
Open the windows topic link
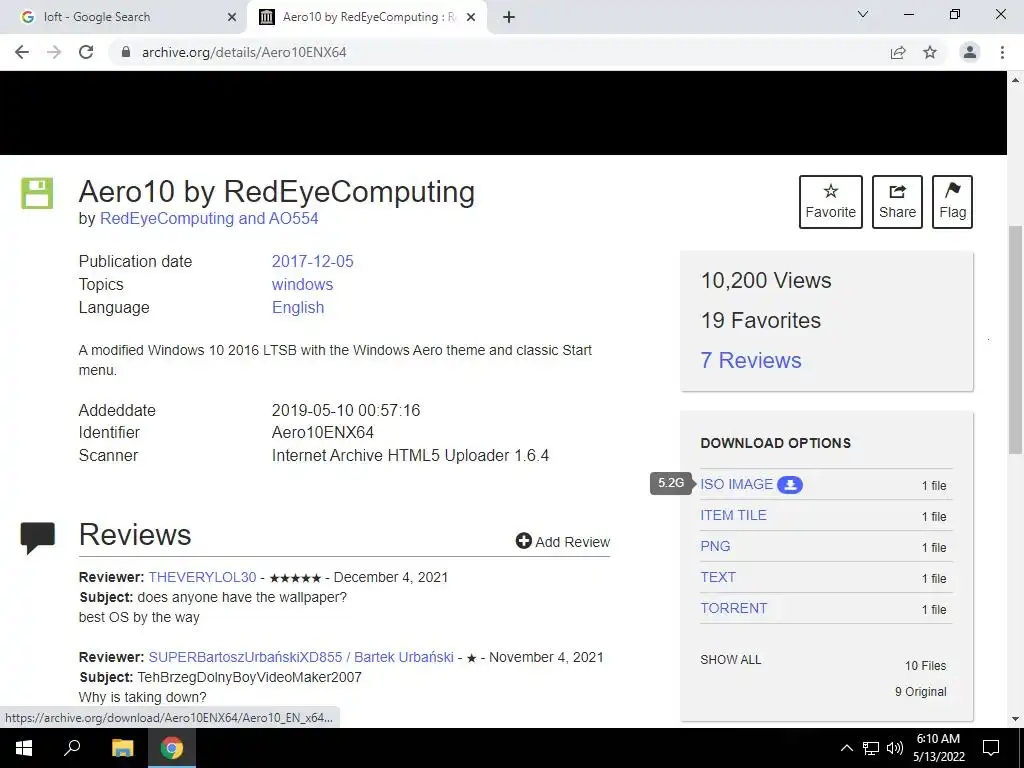(302, 284)
